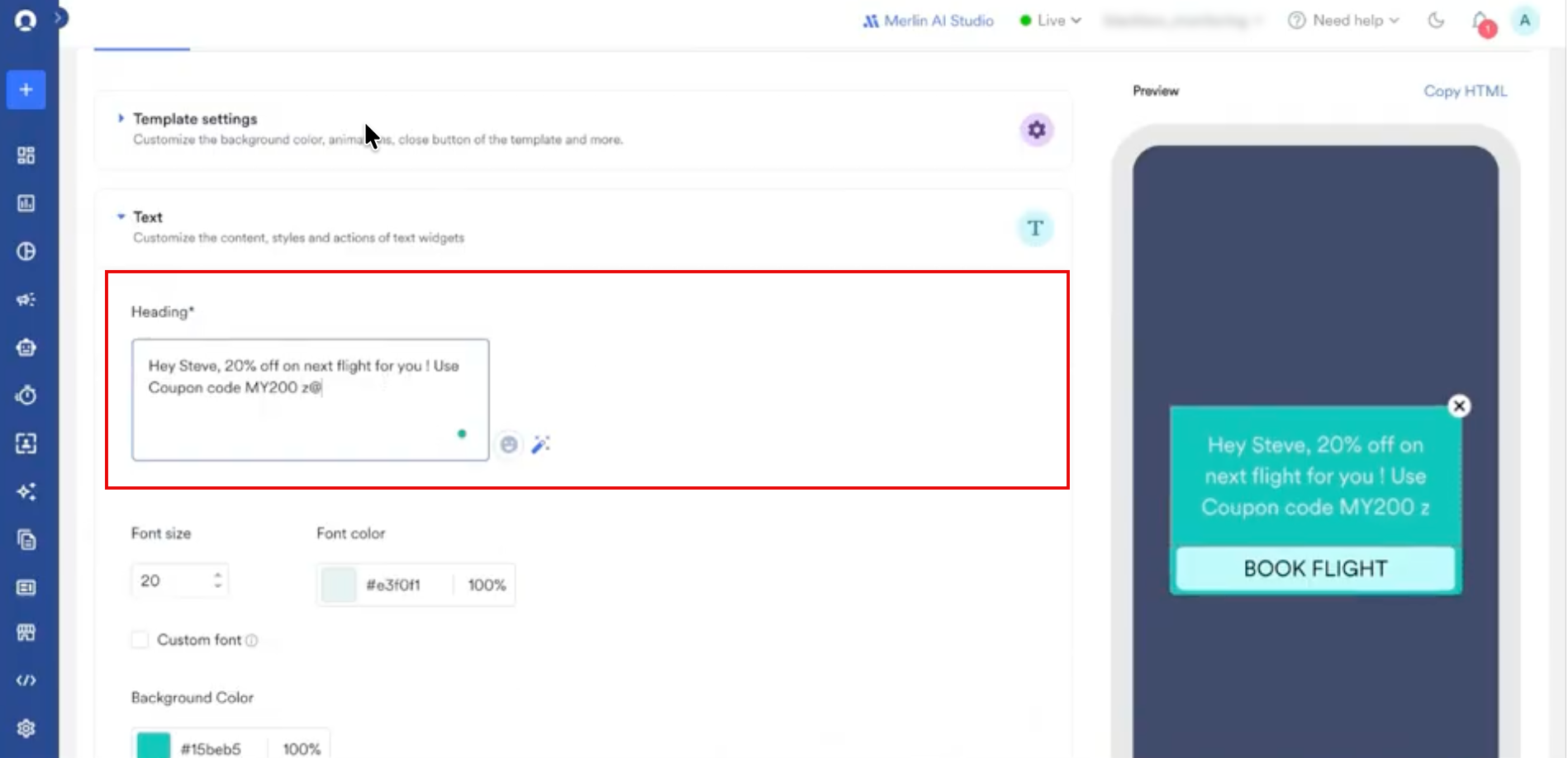Open the user avatar A menu
The height and width of the screenshot is (758, 1568).
click(1524, 21)
